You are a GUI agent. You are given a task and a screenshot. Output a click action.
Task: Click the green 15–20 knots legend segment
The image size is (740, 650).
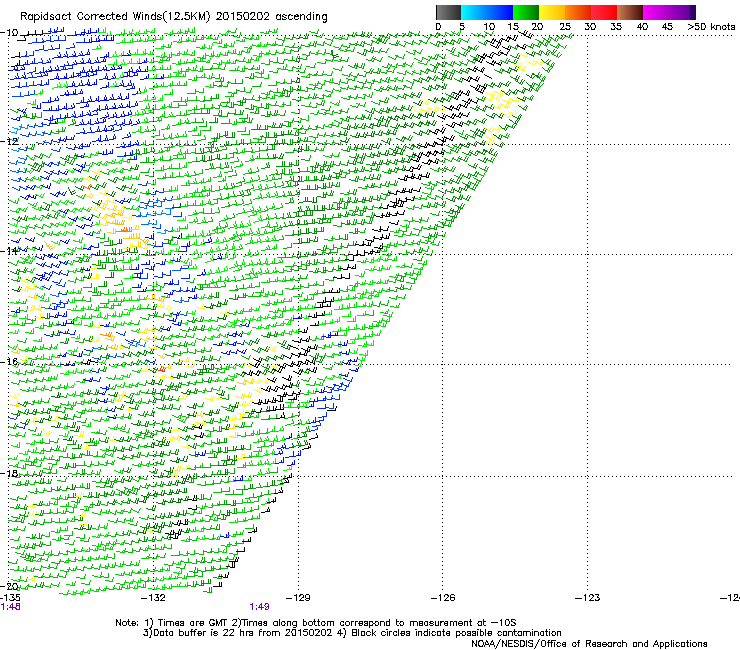[x=526, y=12]
